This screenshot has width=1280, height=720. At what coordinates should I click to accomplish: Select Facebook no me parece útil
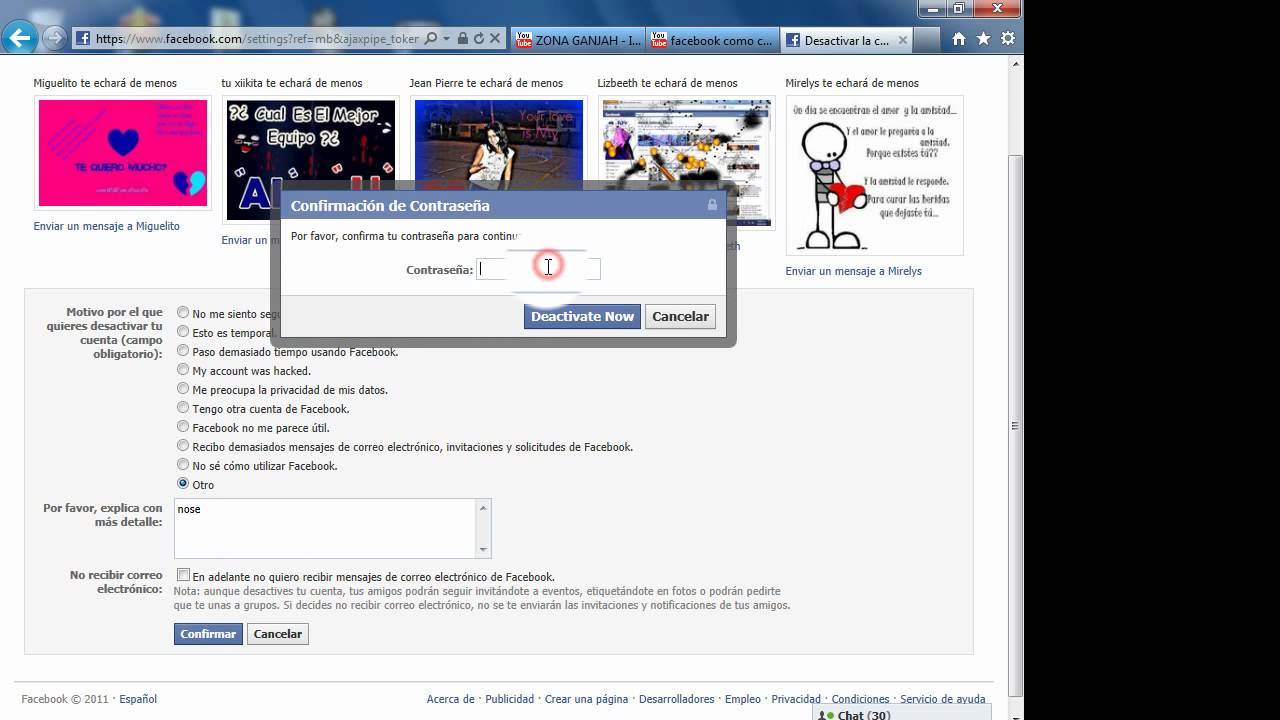pos(183,427)
